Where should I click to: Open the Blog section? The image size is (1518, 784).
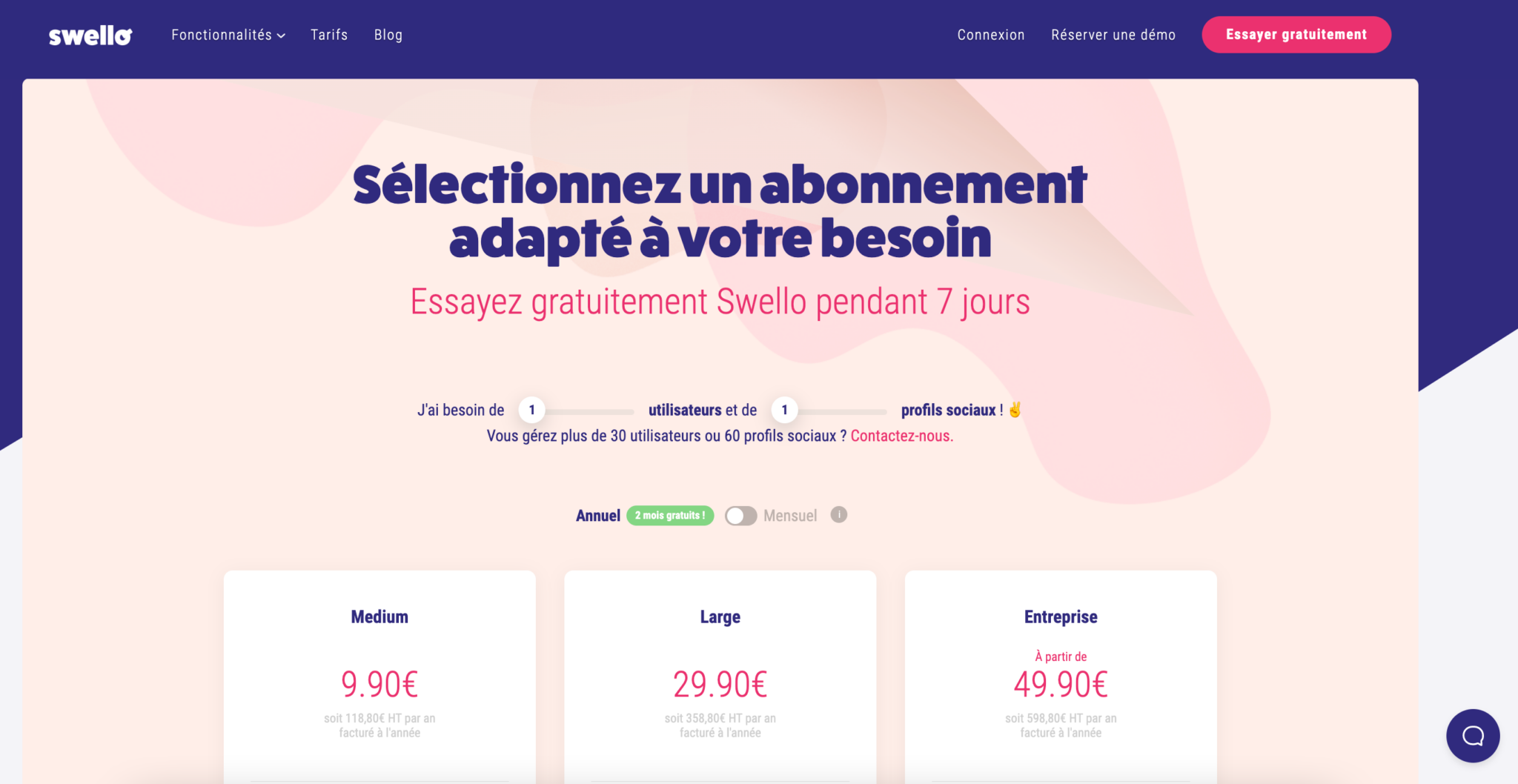(388, 34)
